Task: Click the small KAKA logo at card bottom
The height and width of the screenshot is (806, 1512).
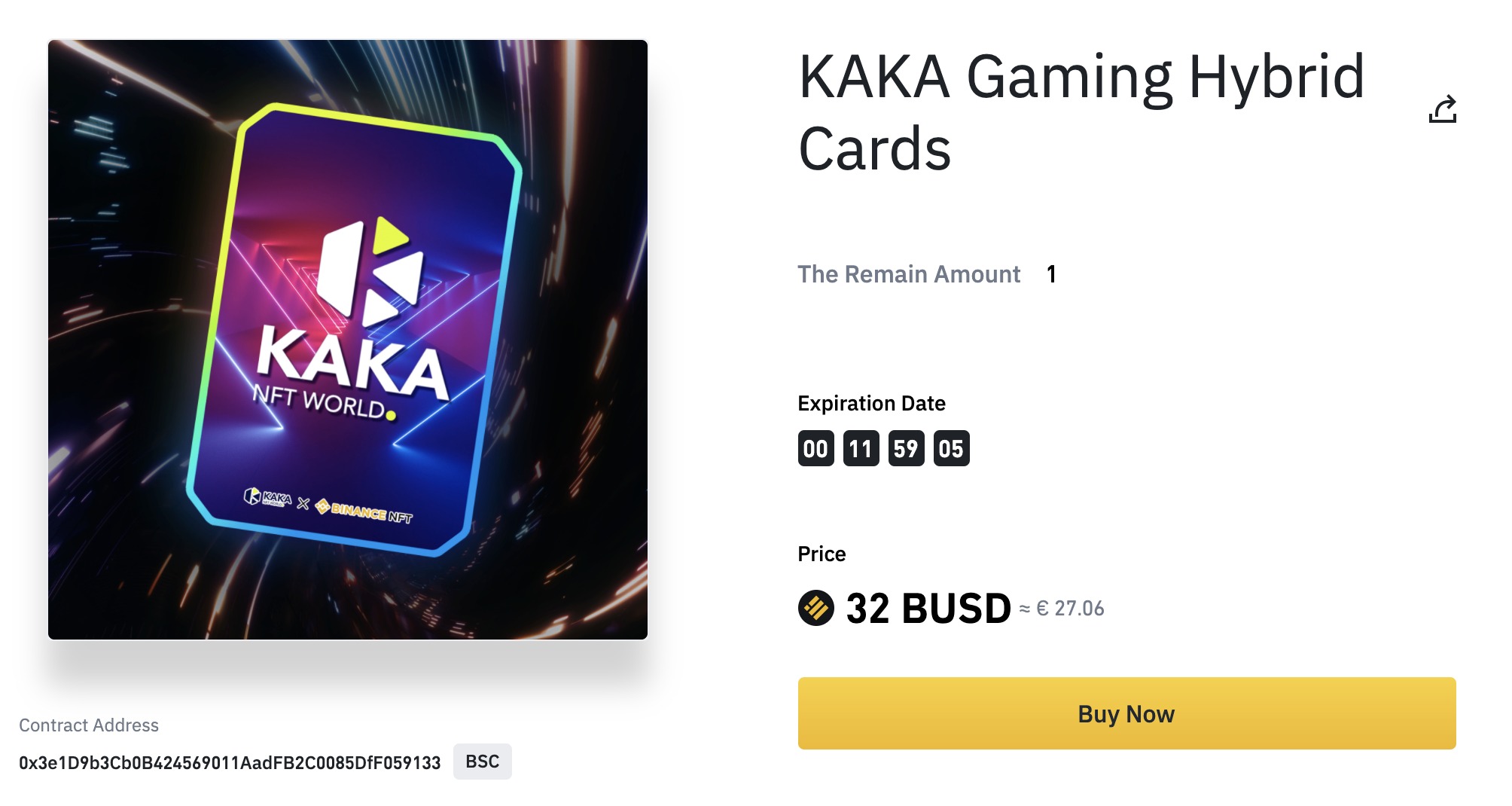Action: (x=267, y=497)
